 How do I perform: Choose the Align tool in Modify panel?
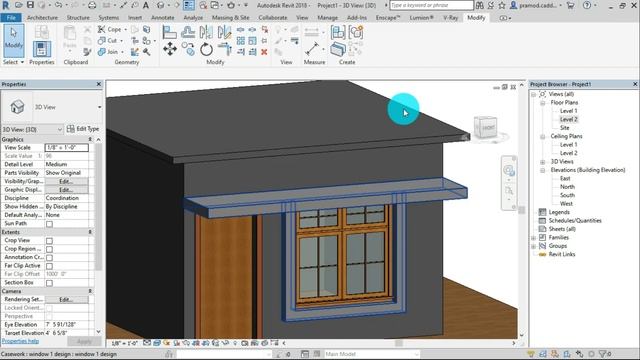pyautogui.click(x=169, y=32)
